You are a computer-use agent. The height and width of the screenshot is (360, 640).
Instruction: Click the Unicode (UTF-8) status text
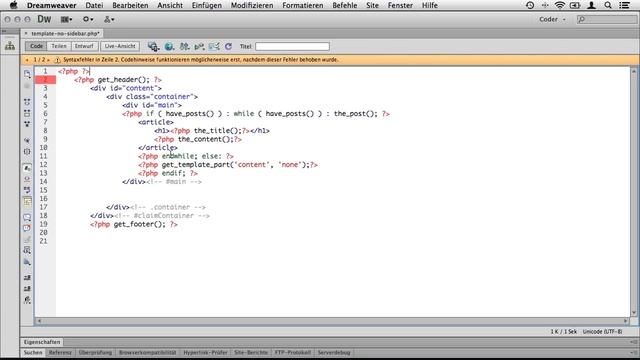(602, 331)
